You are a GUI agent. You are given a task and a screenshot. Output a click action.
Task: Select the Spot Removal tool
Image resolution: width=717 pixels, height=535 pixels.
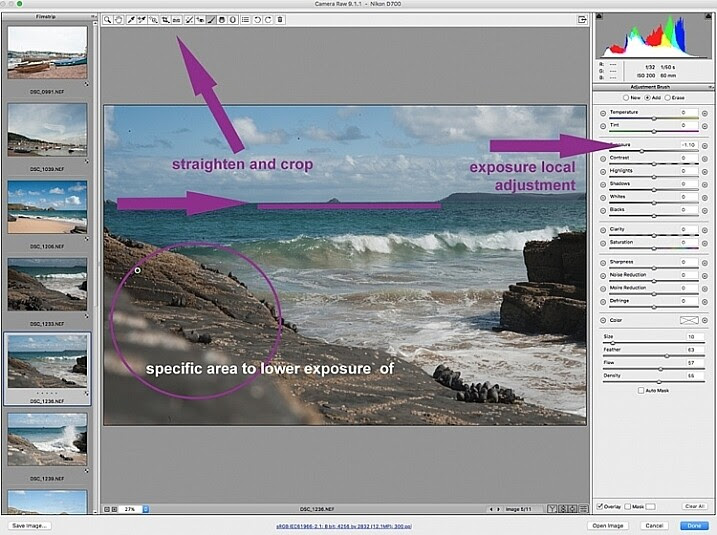[x=189, y=20]
